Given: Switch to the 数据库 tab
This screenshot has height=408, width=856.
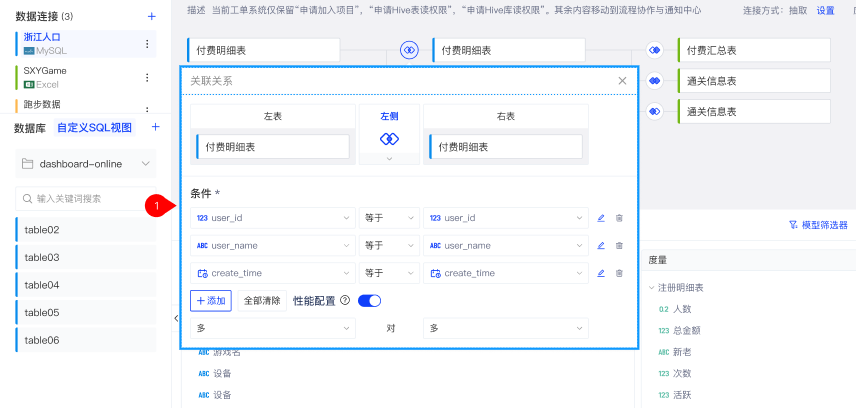Looking at the screenshot, I should click(30, 128).
